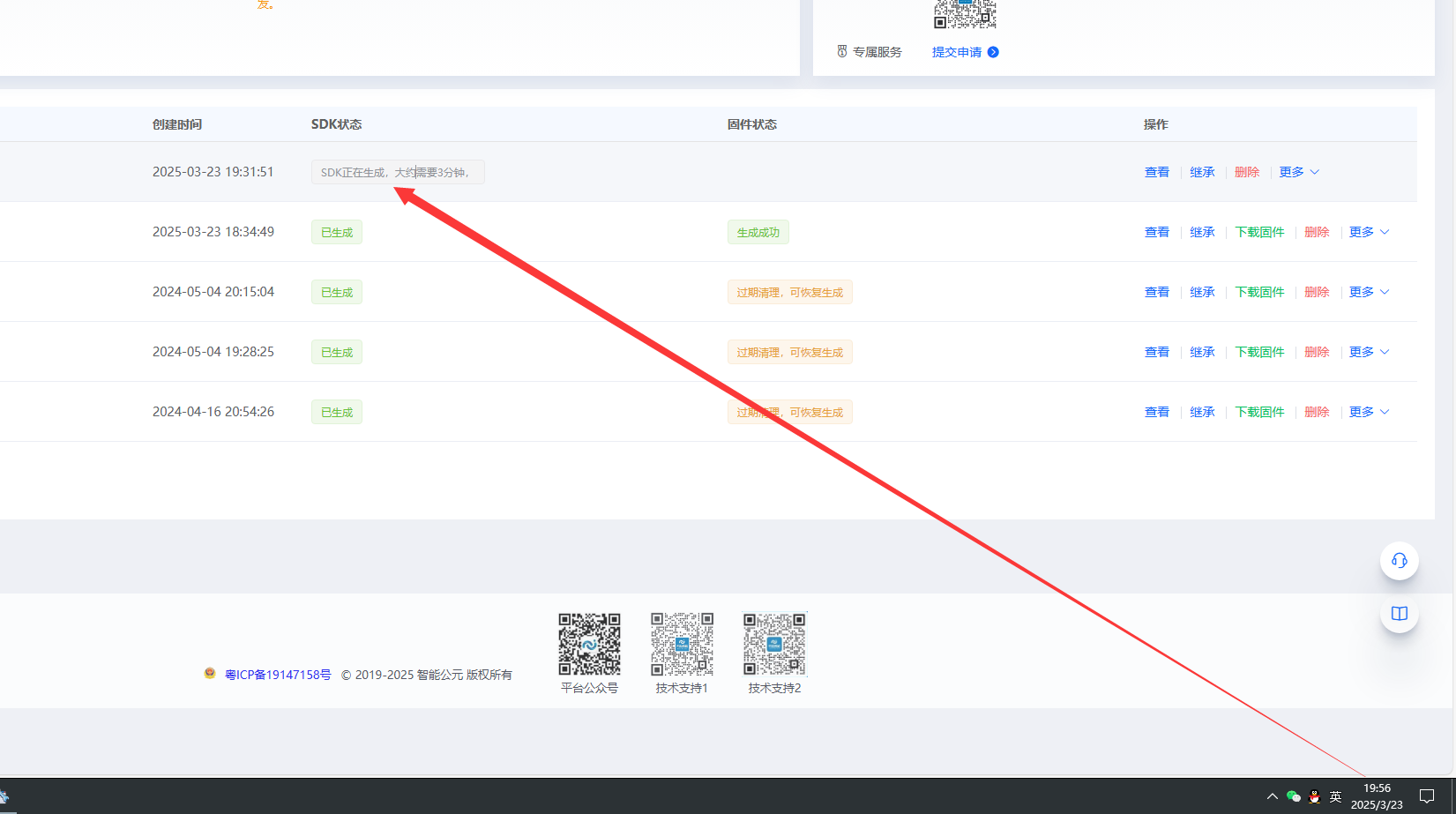Open the 粤ICP备19147158号 link
The height and width of the screenshot is (814, 1456).
click(278, 675)
